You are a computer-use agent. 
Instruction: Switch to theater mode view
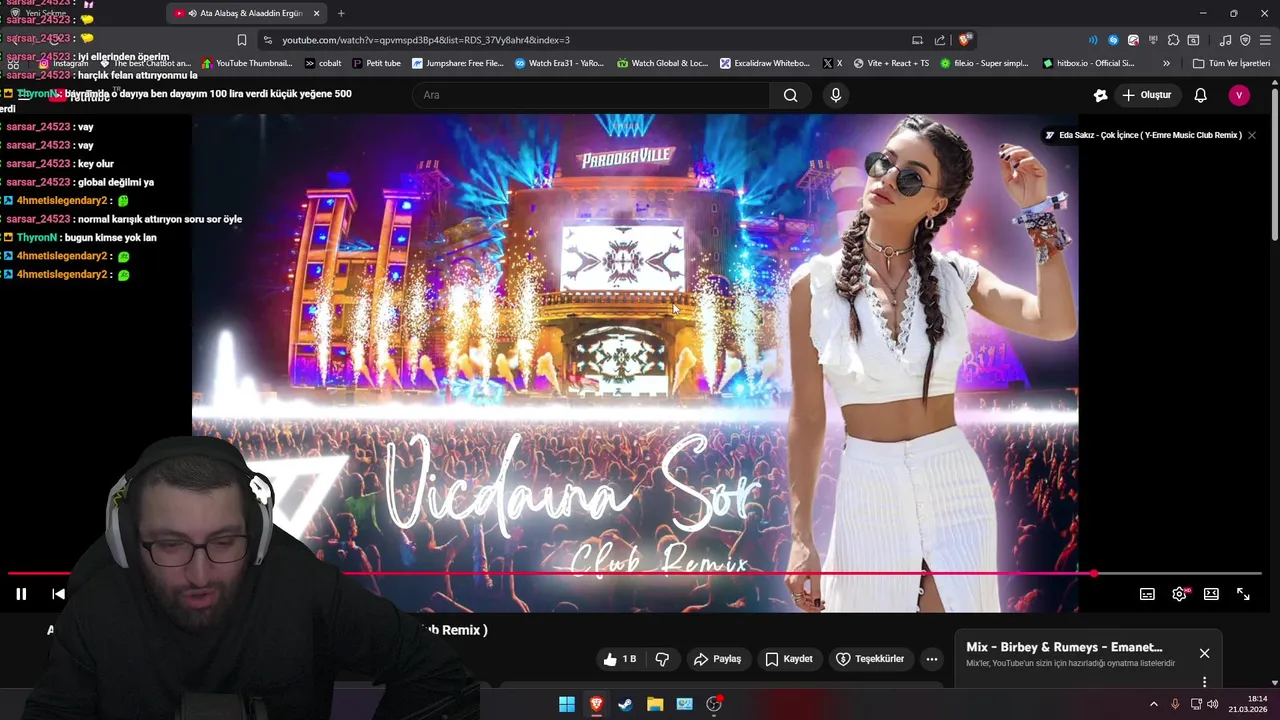[1211, 594]
